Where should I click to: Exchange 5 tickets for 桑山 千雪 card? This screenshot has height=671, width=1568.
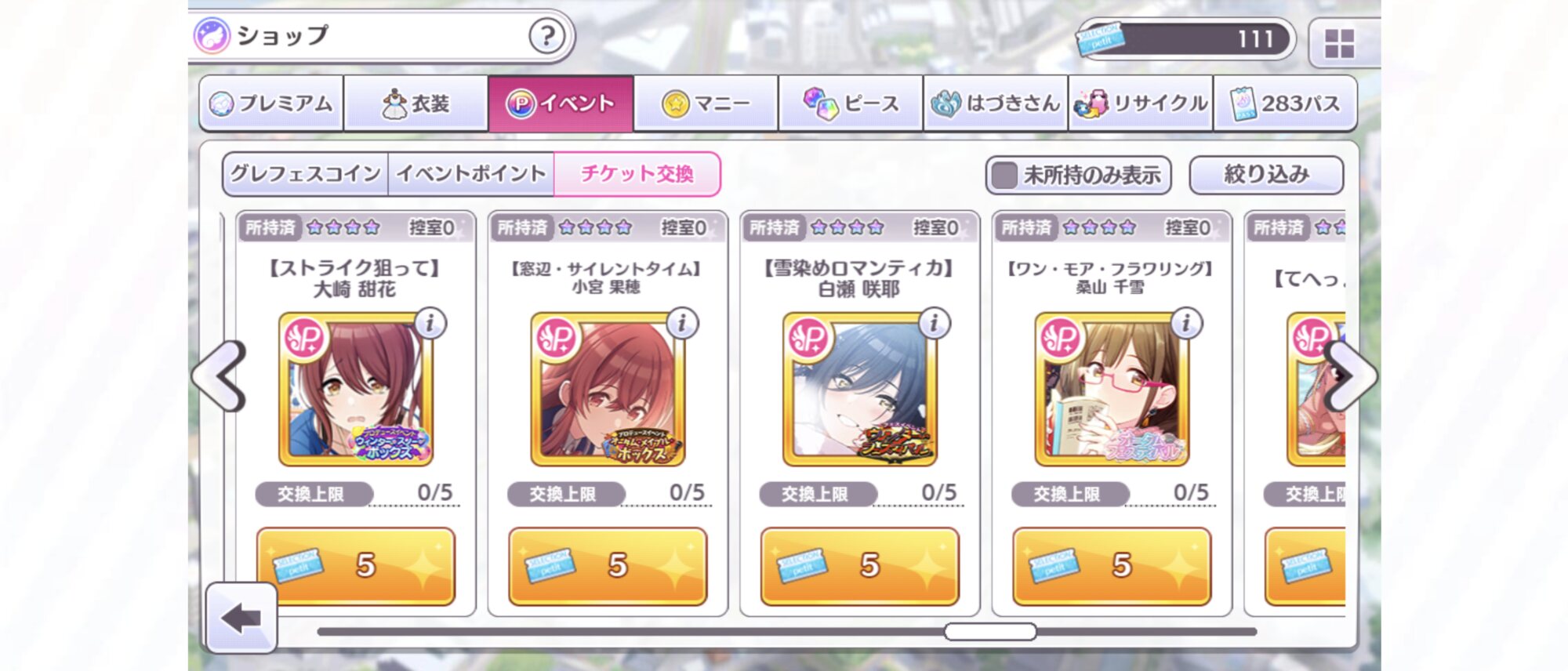point(1112,566)
